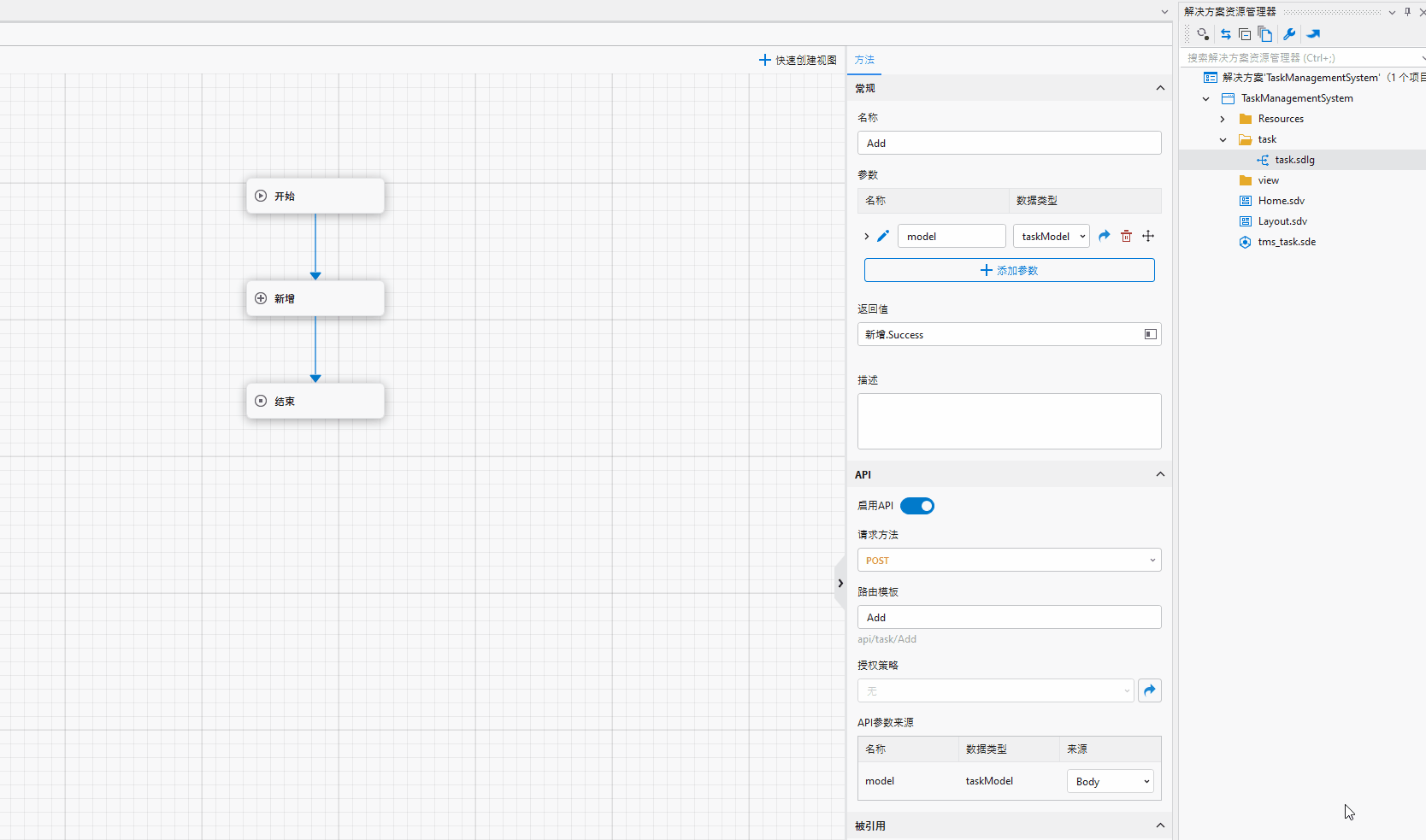Viewport: 1426px width, 840px height.
Task: Click the 名称 input containing Add
Action: tap(1010, 143)
